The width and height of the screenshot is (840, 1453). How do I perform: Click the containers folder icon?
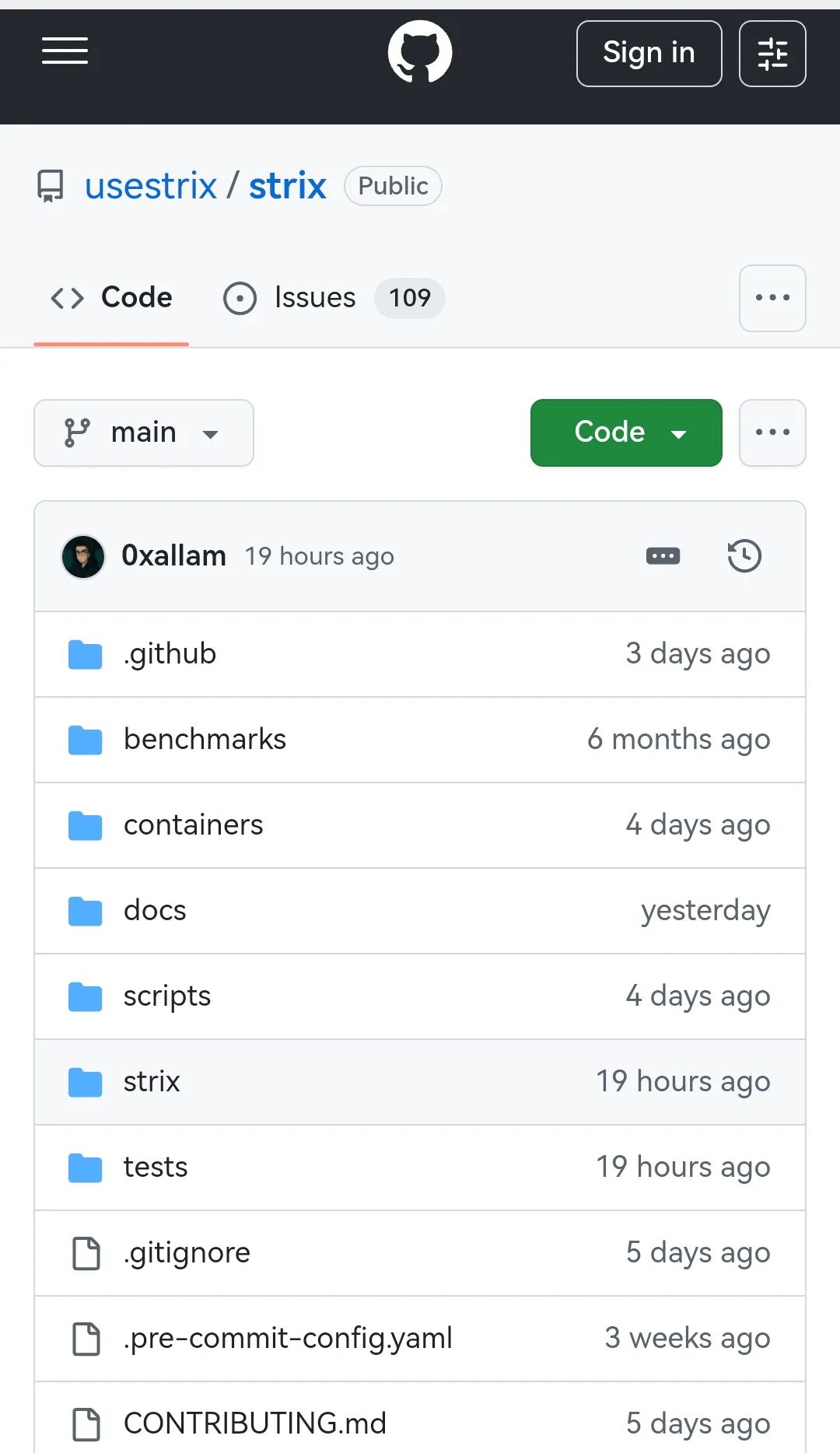(86, 826)
